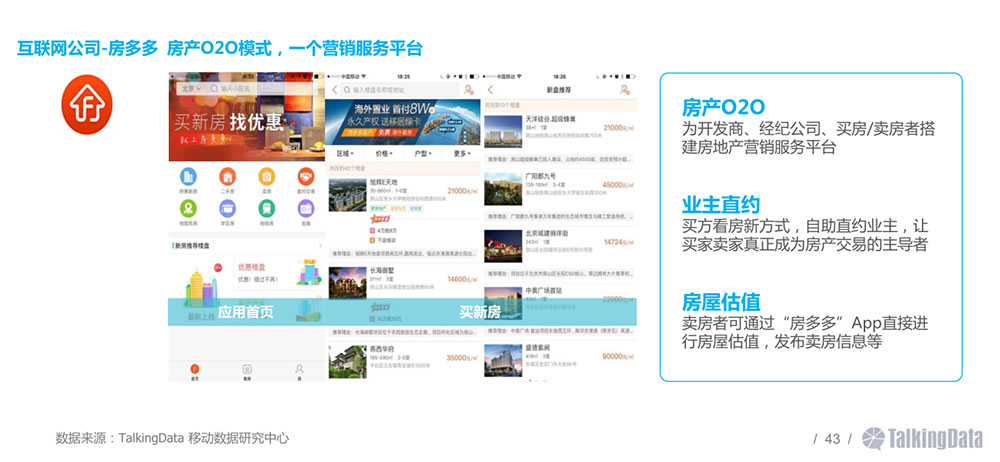Click the 新盘推荐 screen title
The height and width of the screenshot is (462, 1000).
point(559,90)
